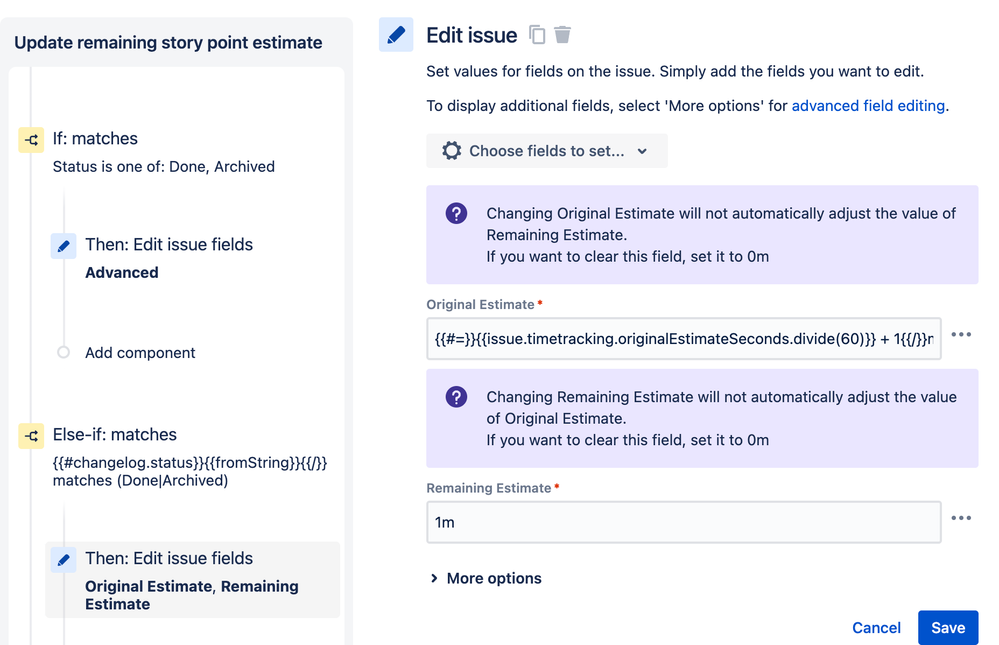Image resolution: width=999 pixels, height=645 pixels.
Task: Click the Original Estimate help question icon
Action: [456, 213]
